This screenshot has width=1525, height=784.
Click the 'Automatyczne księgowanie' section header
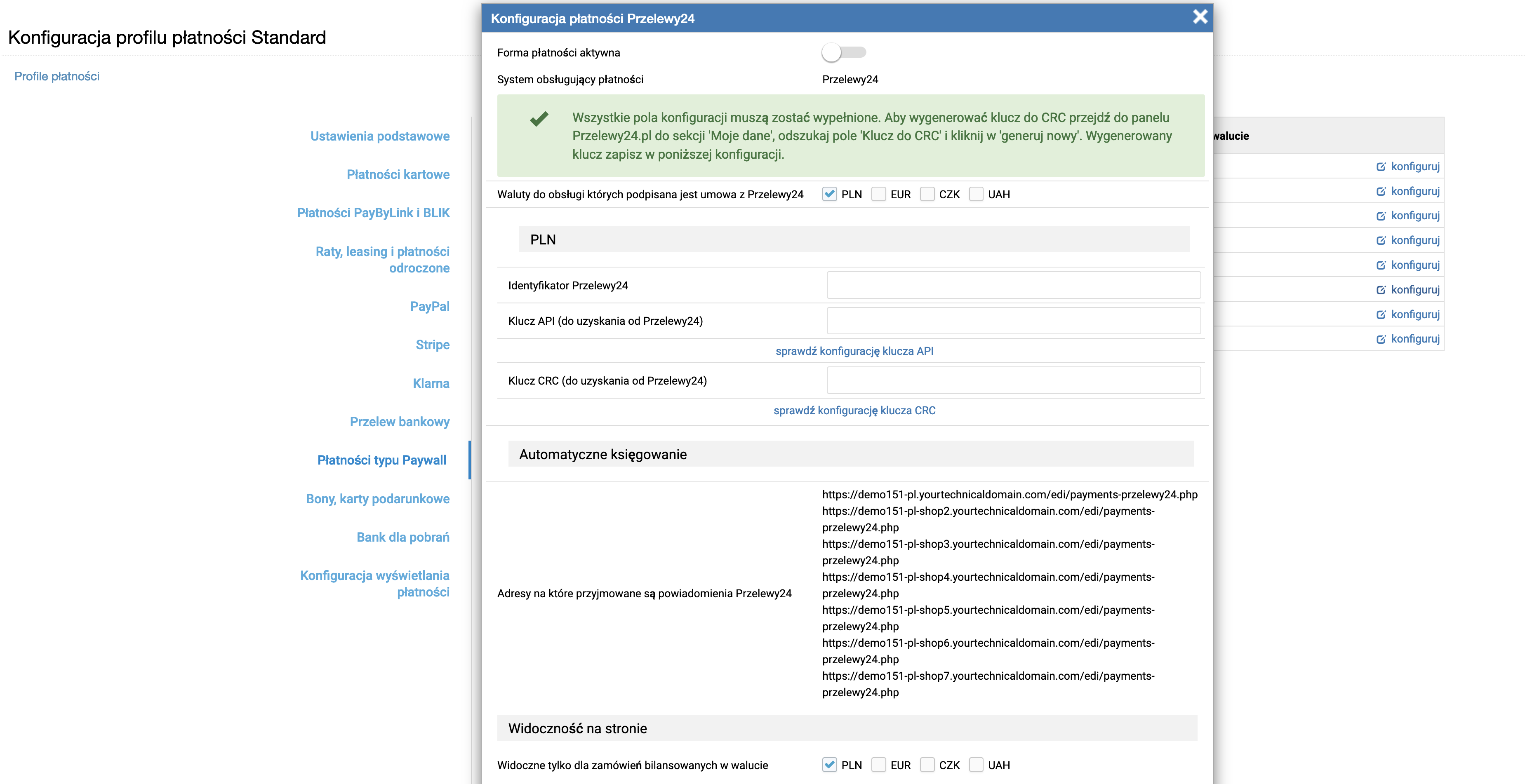click(x=850, y=454)
